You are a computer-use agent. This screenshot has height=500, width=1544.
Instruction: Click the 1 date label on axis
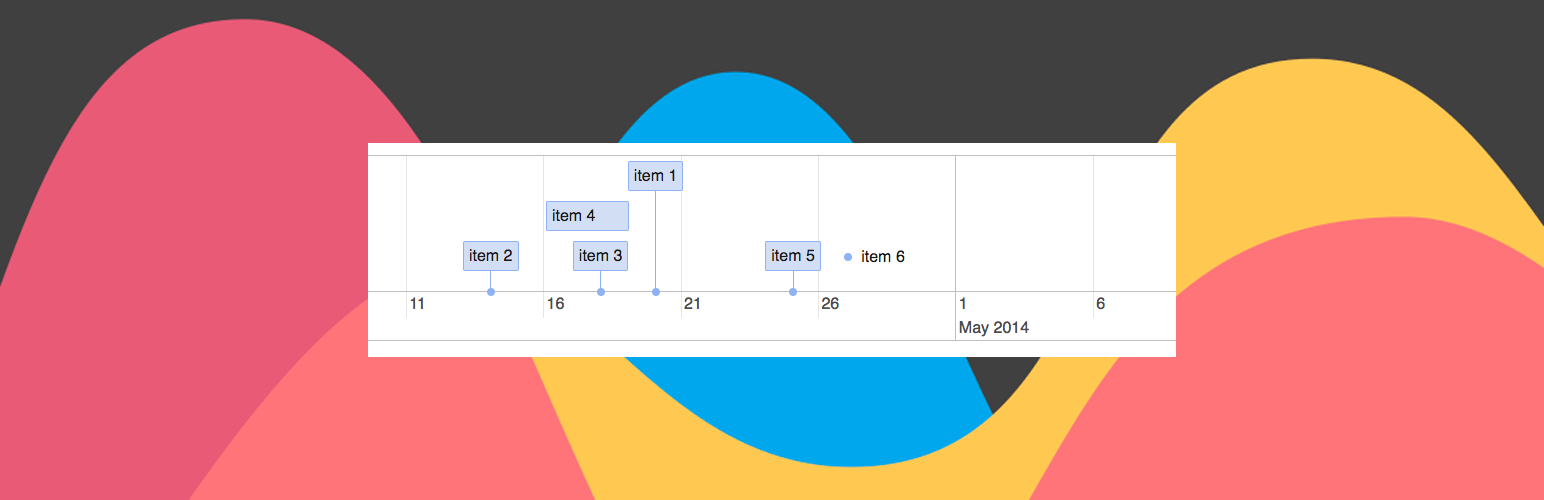point(963,304)
